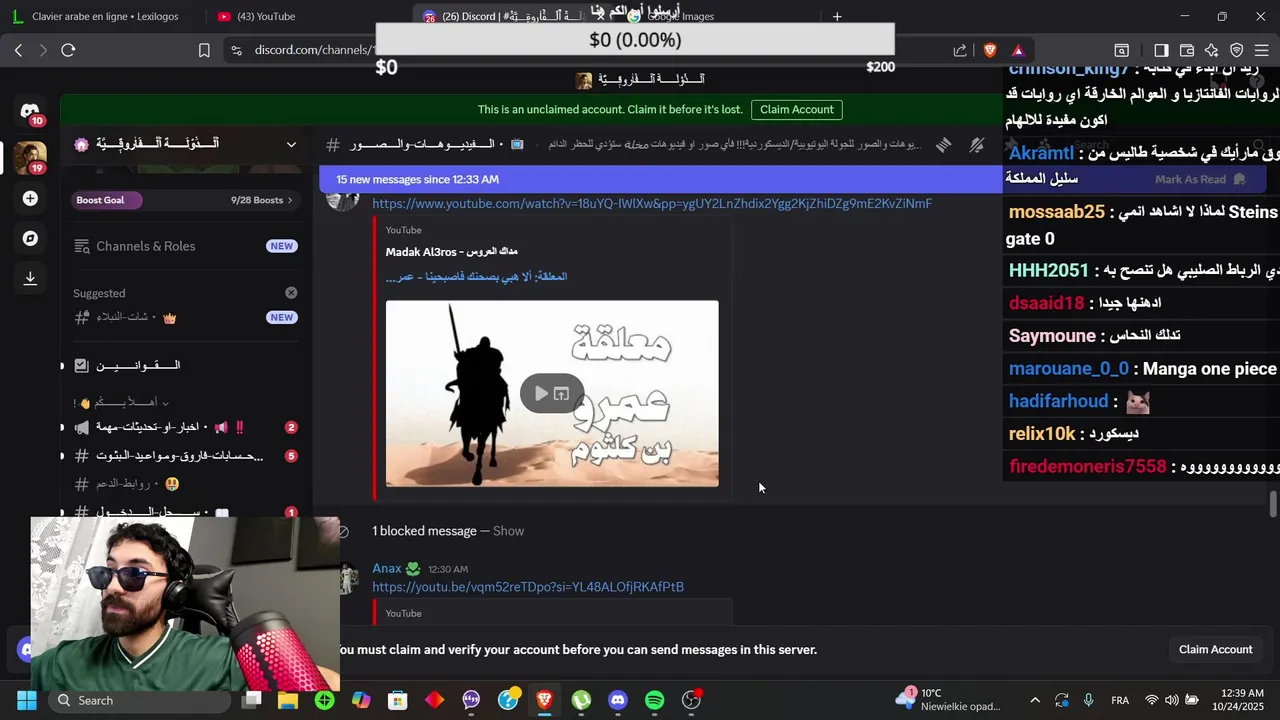1280x720 pixels.
Task: Click Claim Account button at bottom right
Action: pyautogui.click(x=1215, y=649)
